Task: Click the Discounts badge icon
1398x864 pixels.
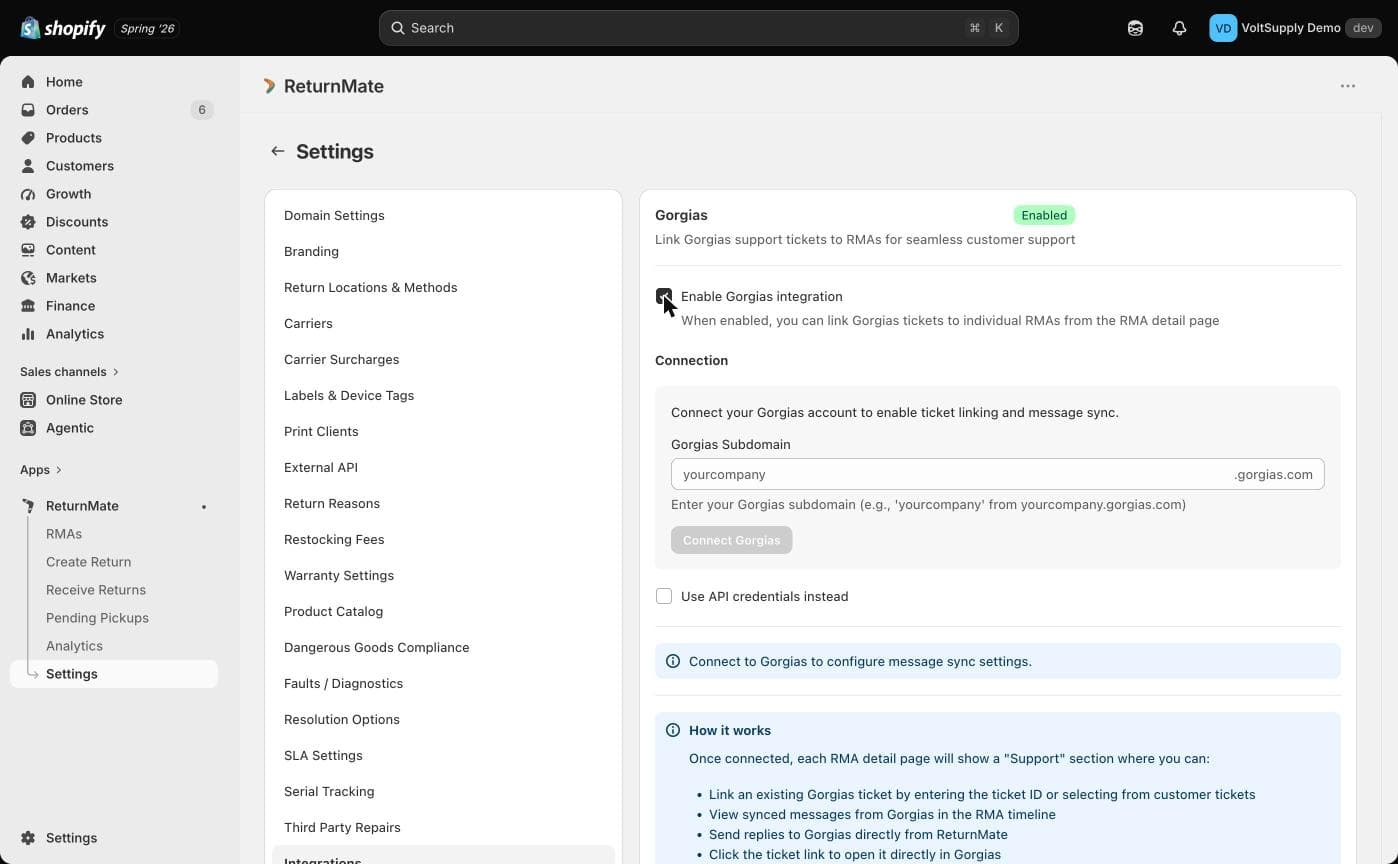Action: (28, 222)
